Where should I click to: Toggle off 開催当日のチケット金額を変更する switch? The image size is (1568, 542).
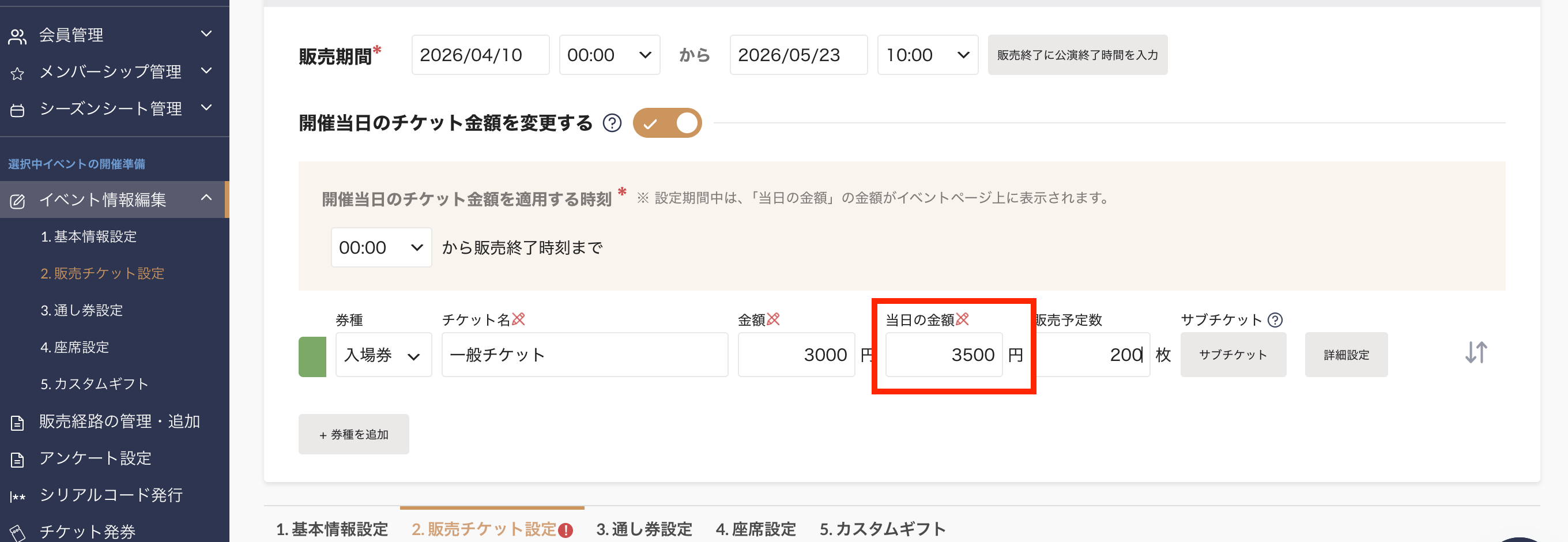point(667,123)
